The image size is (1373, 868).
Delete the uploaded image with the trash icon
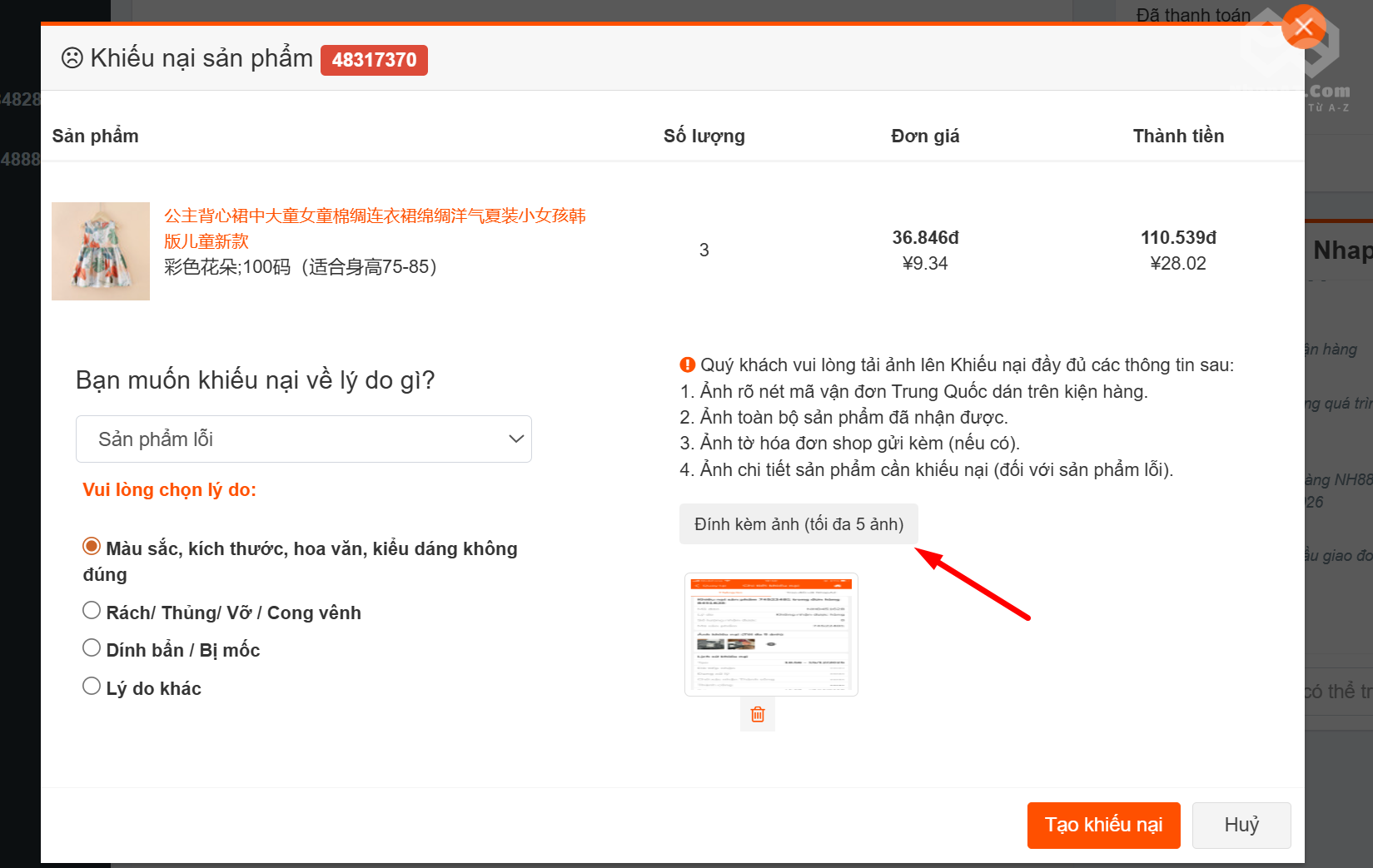758,714
